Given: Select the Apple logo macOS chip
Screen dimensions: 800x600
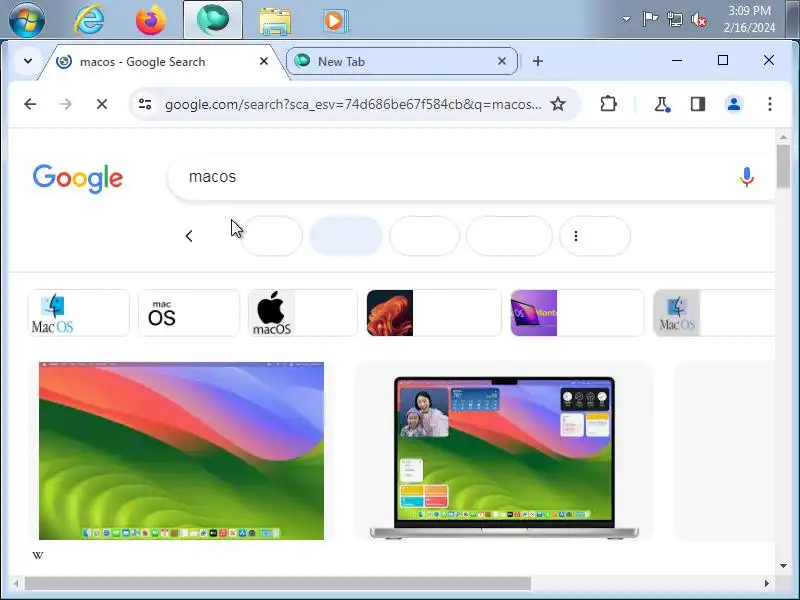Looking at the screenshot, I should tap(303, 313).
